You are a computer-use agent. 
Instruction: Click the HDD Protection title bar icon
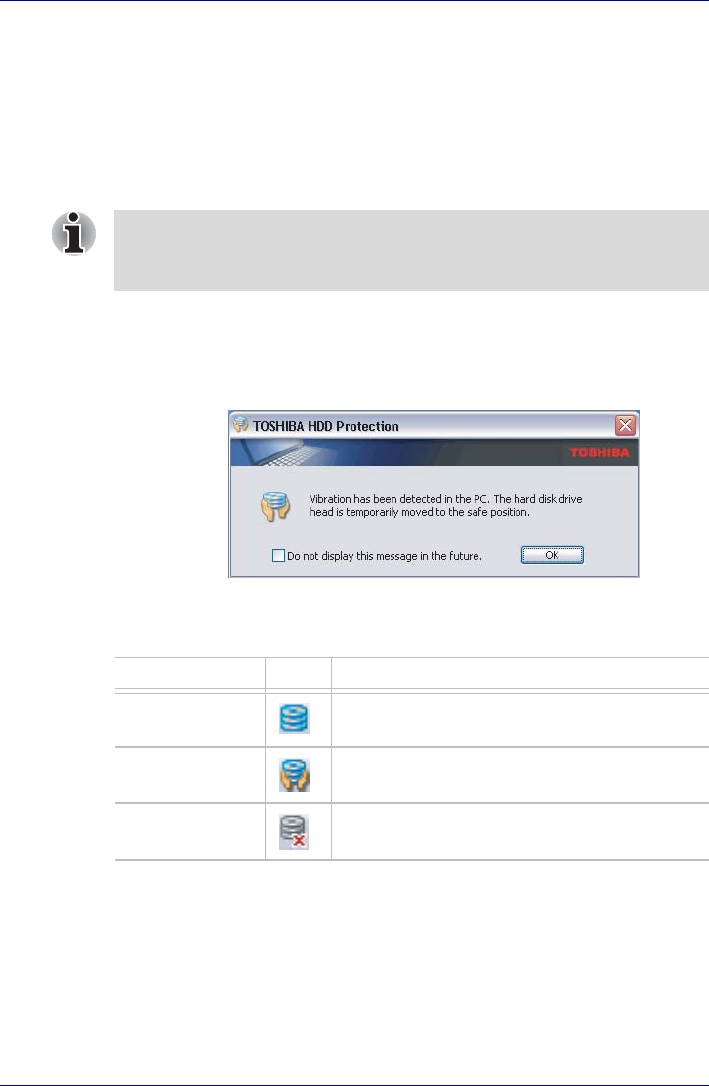(240, 425)
